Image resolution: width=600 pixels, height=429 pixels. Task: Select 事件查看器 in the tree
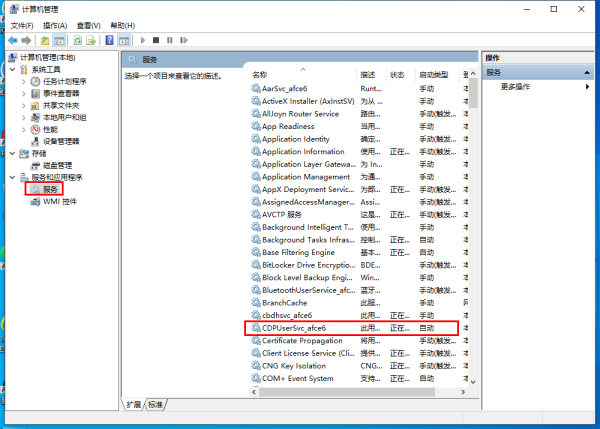point(61,93)
